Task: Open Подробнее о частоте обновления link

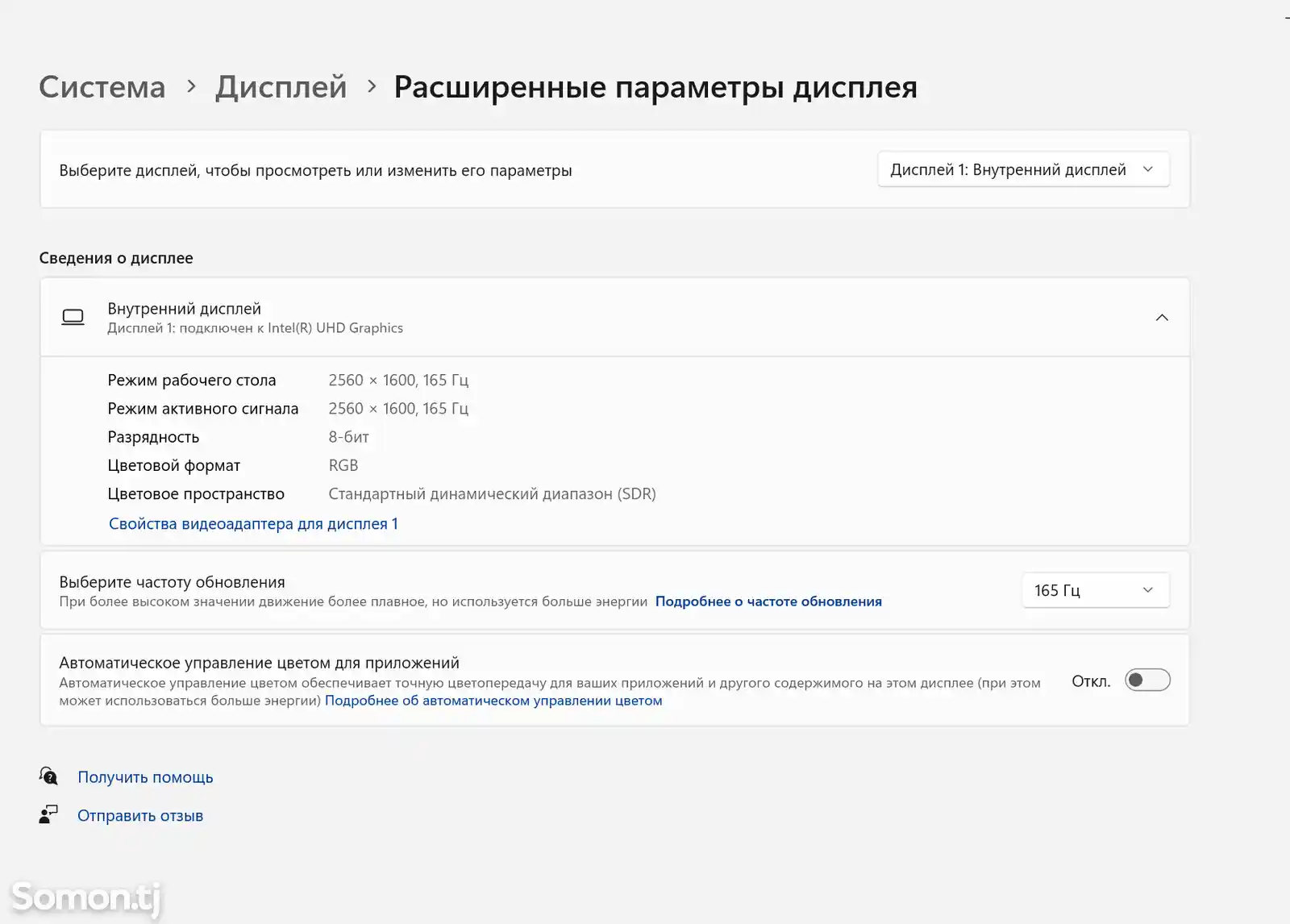Action: click(x=768, y=601)
